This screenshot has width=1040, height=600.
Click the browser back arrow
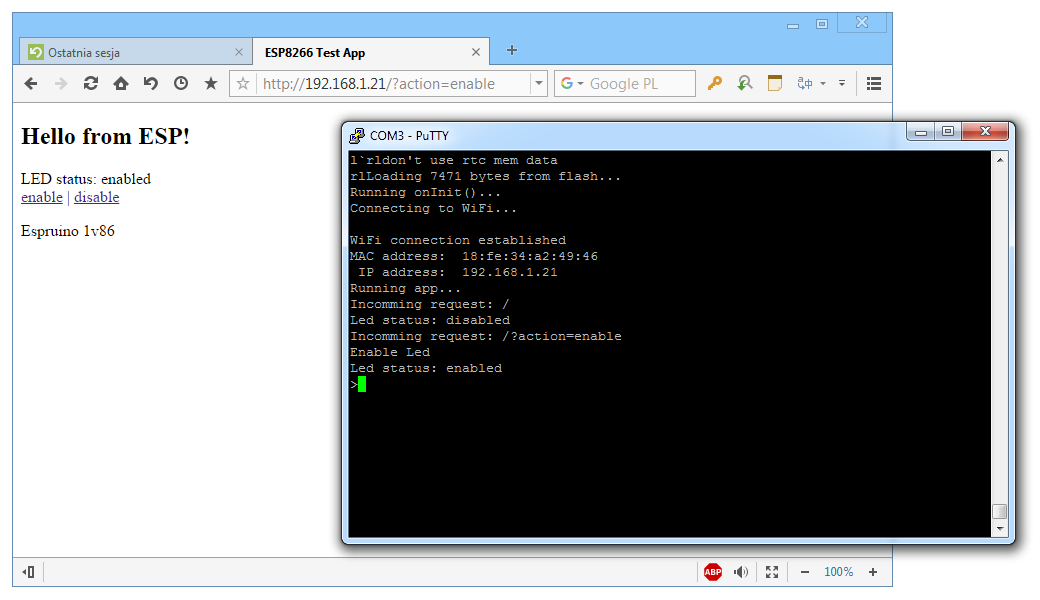pos(31,84)
